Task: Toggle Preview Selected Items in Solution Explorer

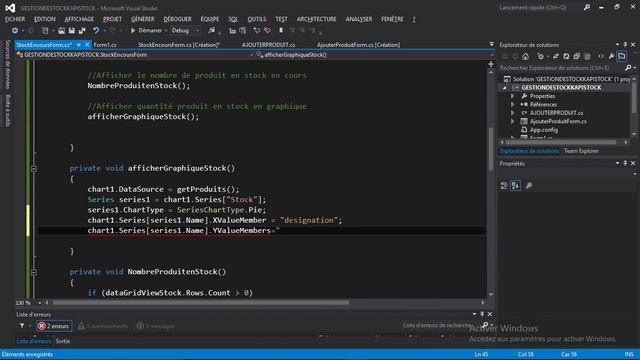Action: coord(622,56)
